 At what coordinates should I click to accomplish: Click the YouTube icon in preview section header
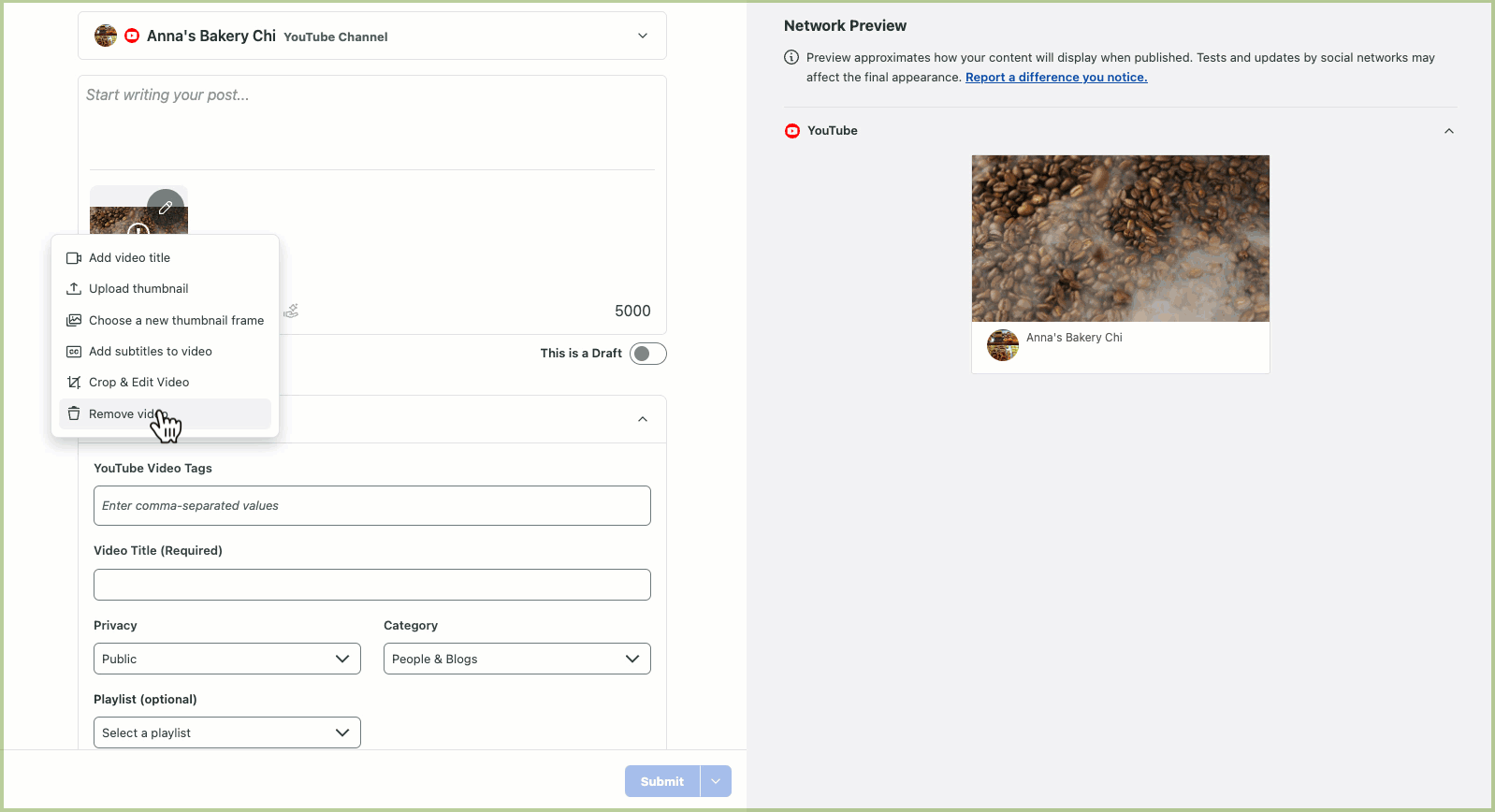[792, 131]
